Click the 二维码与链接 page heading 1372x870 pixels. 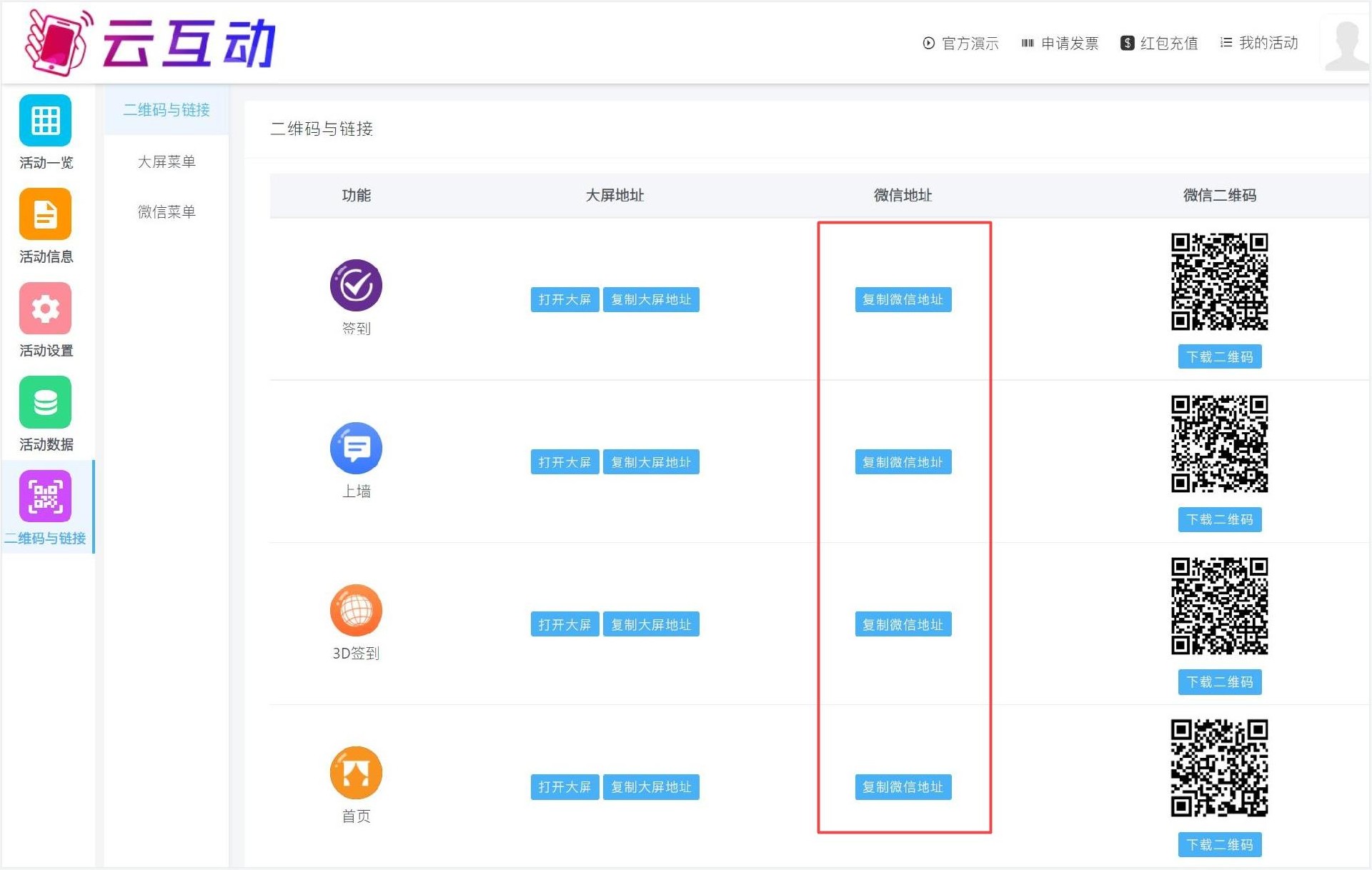tap(322, 129)
